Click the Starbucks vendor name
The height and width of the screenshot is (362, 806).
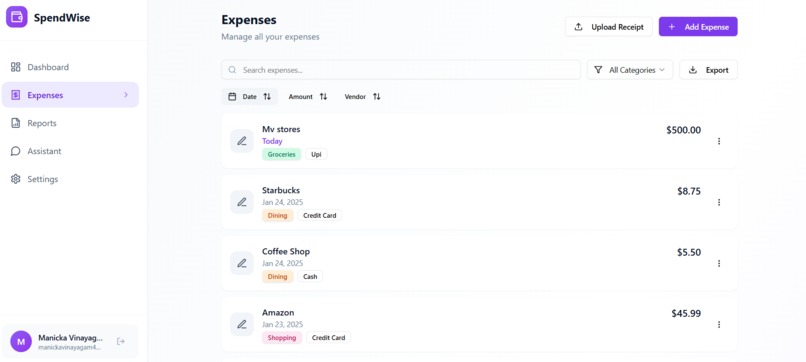point(281,190)
